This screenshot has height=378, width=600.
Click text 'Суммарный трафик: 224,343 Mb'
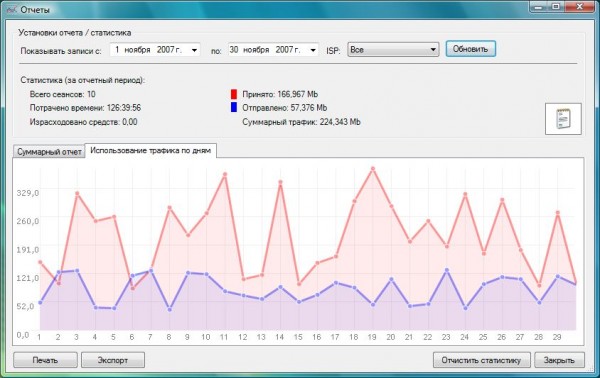[x=302, y=122]
